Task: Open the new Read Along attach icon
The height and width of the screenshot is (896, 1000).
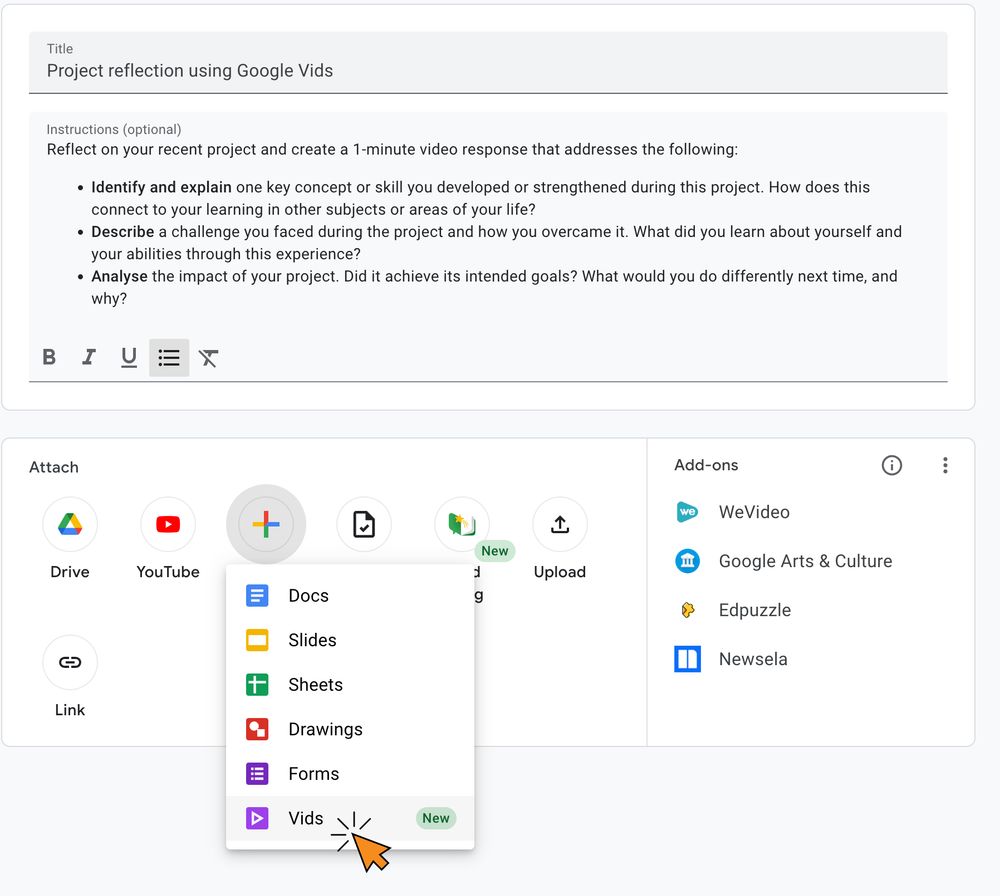Action: click(462, 524)
